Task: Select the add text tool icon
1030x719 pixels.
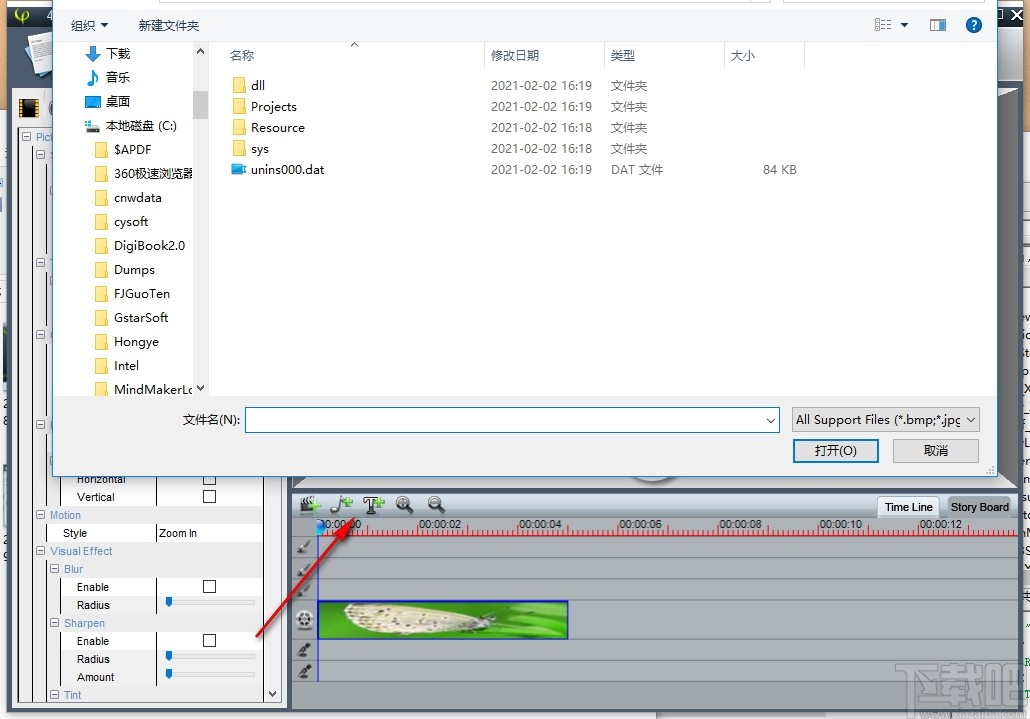Action: 372,504
